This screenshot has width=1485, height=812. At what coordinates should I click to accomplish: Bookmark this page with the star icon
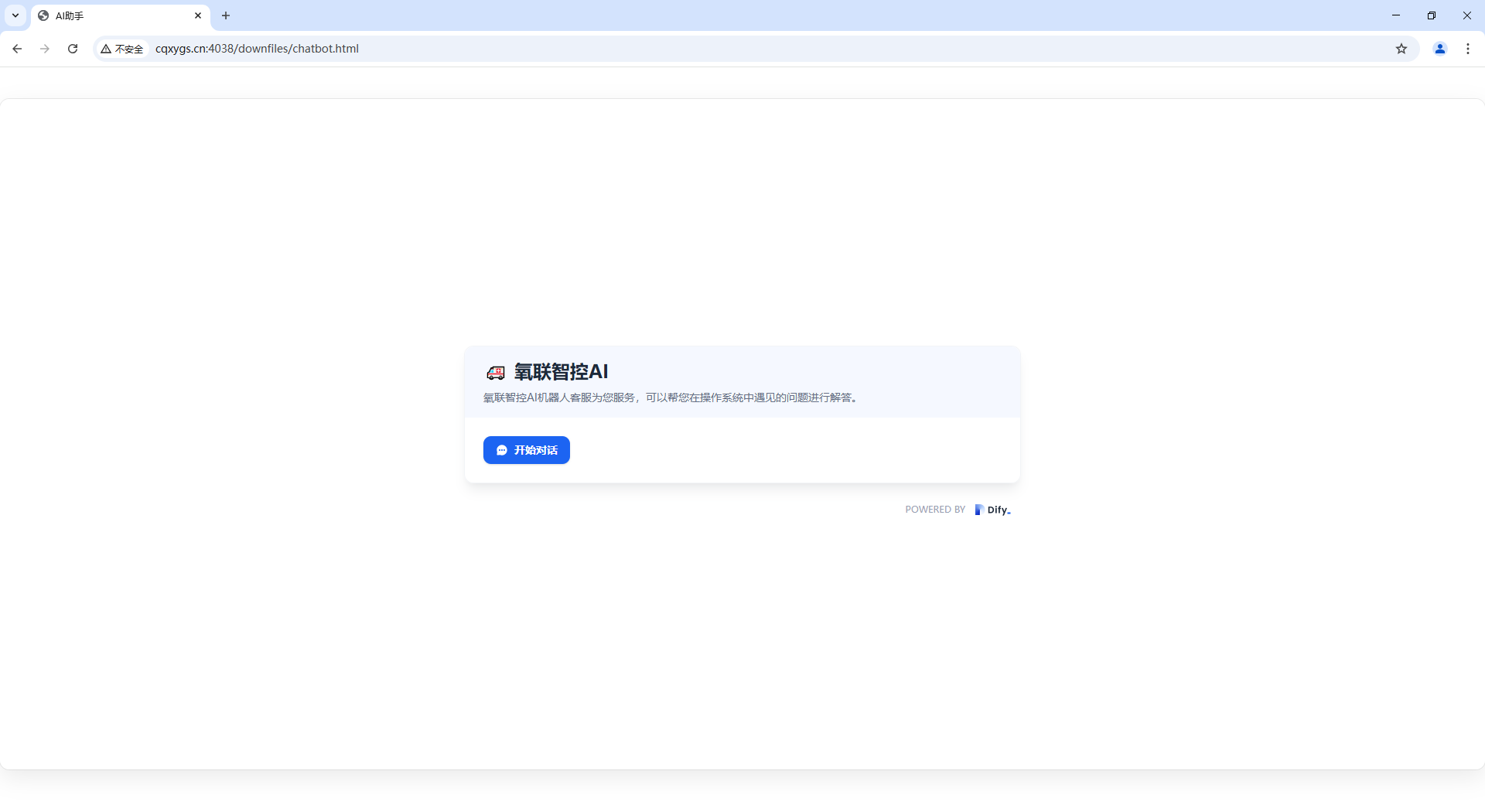click(1401, 49)
